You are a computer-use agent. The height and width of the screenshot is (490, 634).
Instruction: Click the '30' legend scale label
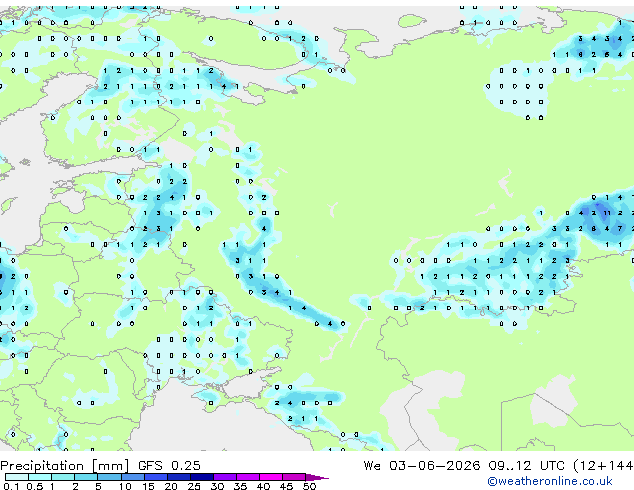(x=217, y=486)
